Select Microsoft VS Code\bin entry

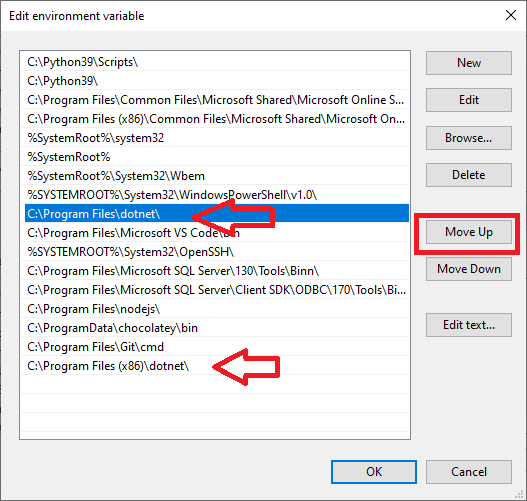[215, 233]
